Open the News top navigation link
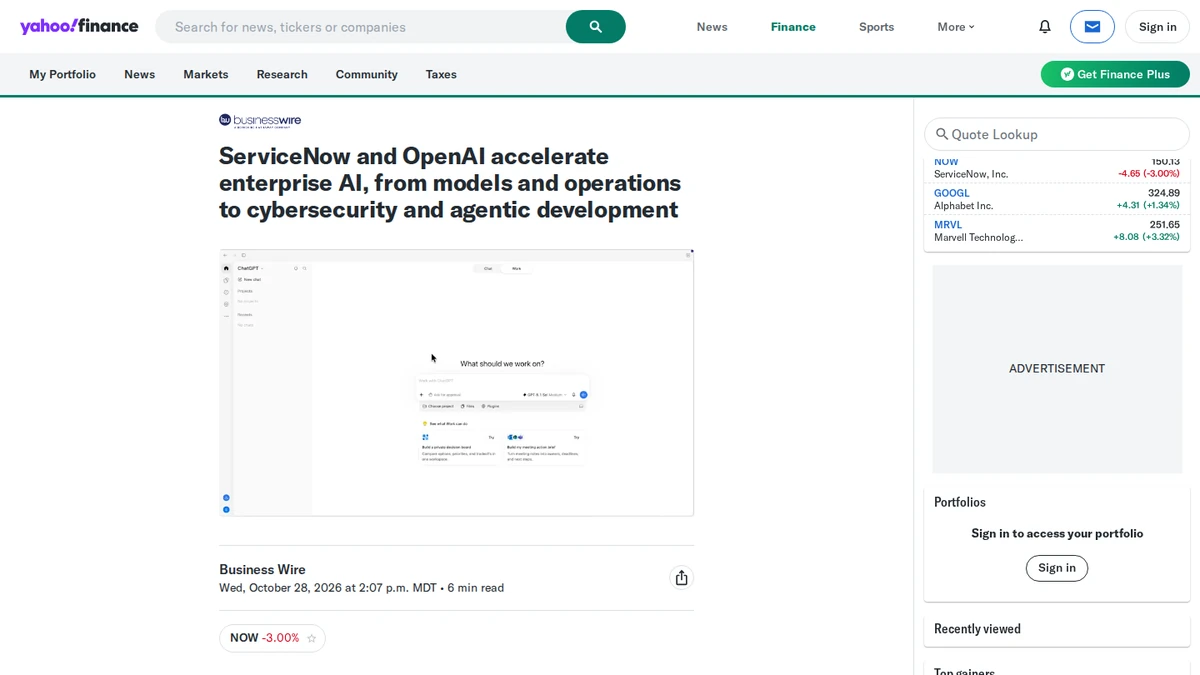 tap(712, 27)
